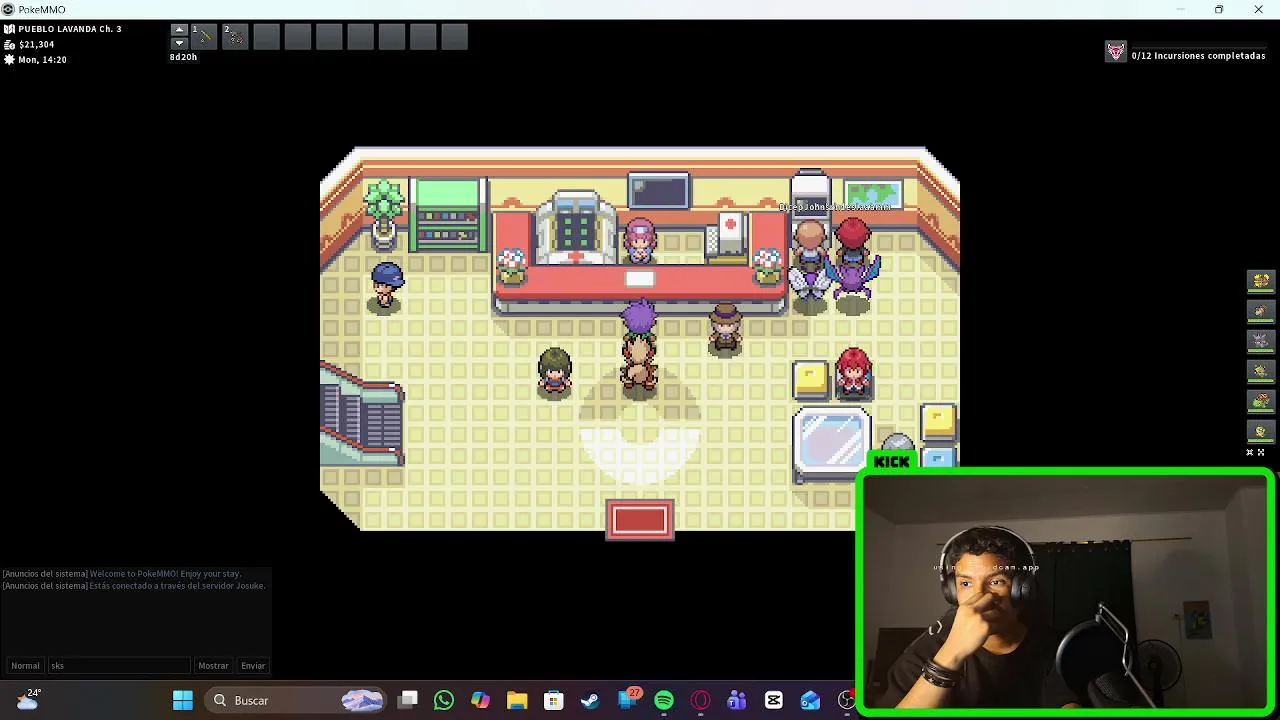Screen dimensions: 1280x720
Task: Open the first party Pokémon slot
Action: [1260, 281]
